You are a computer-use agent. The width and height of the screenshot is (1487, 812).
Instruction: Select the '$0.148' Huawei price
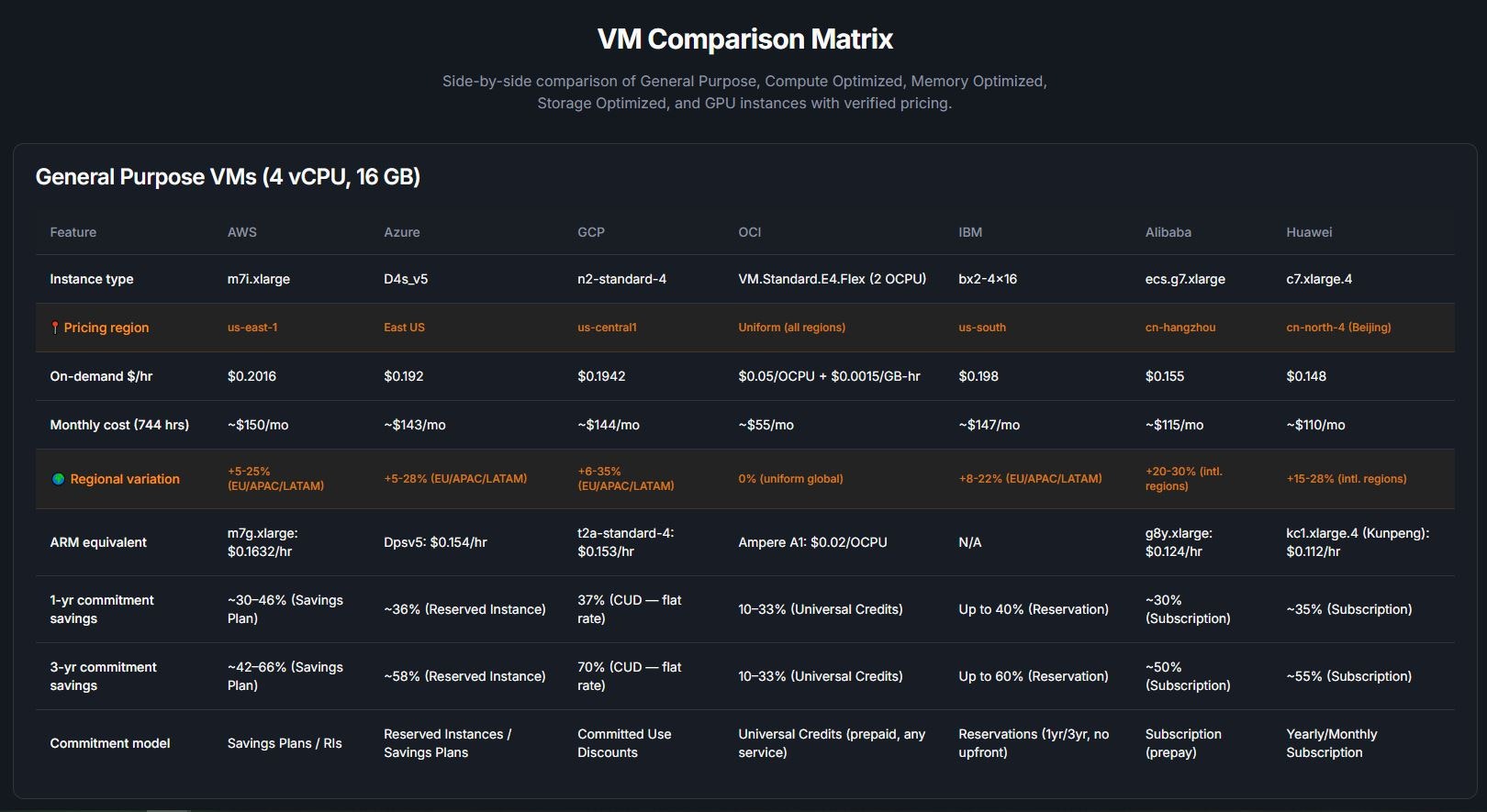point(1306,376)
